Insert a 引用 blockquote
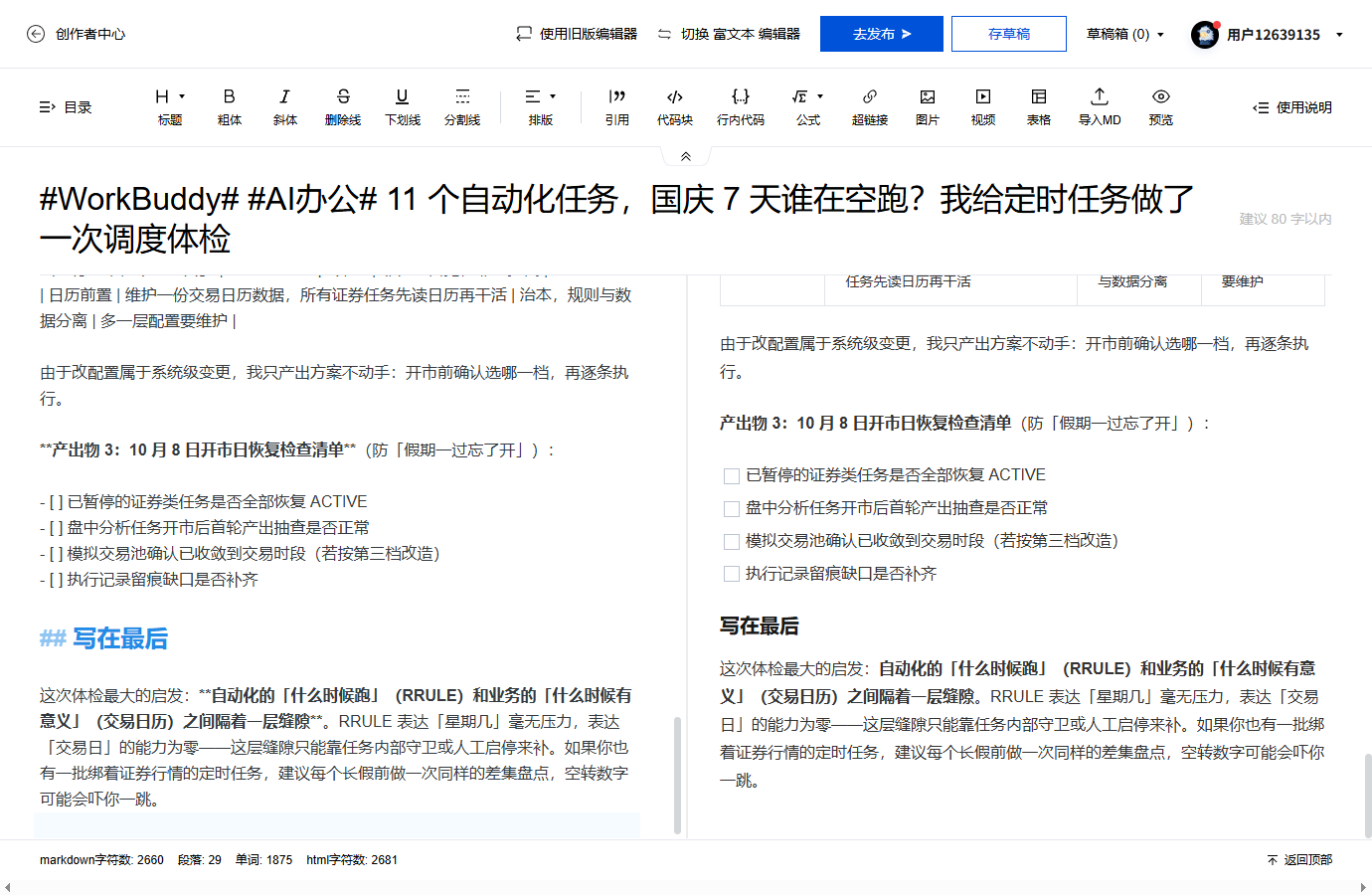The image size is (1372, 895). 617,106
